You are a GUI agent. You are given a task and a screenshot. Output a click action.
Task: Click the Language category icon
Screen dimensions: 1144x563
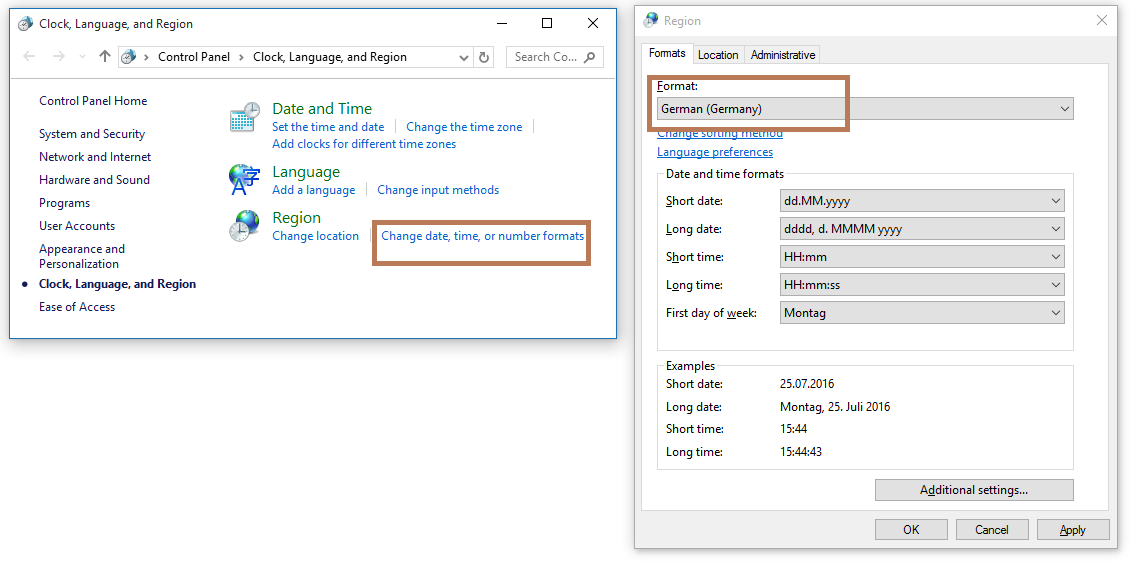[245, 180]
